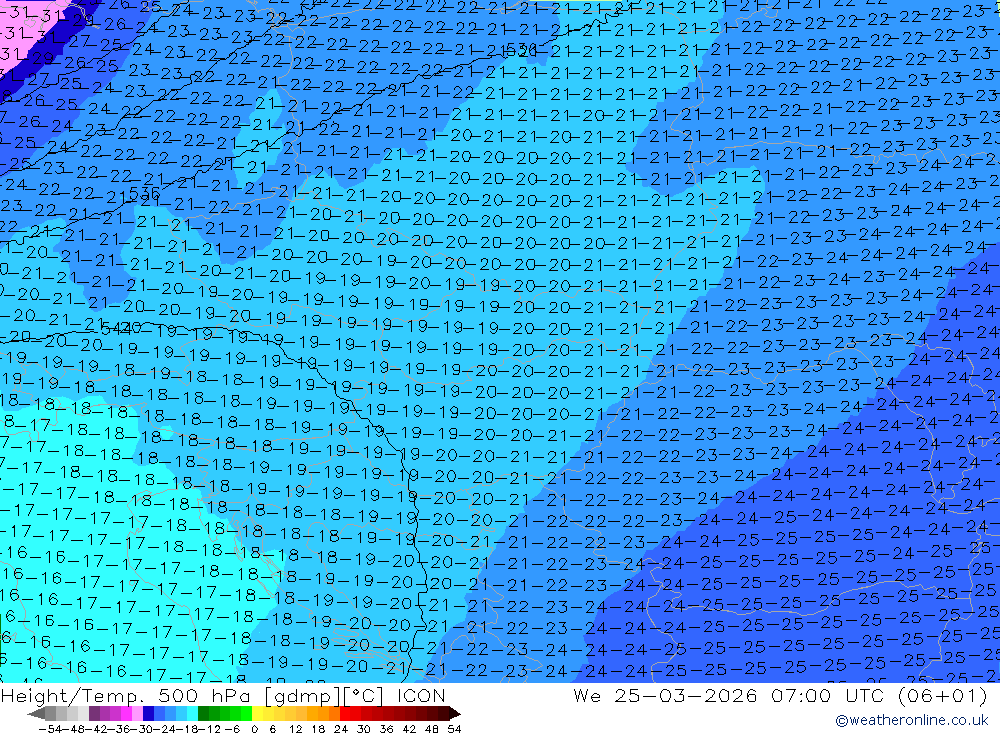
Task: Click the 'ICON' model name in the title
Action: 422,695
